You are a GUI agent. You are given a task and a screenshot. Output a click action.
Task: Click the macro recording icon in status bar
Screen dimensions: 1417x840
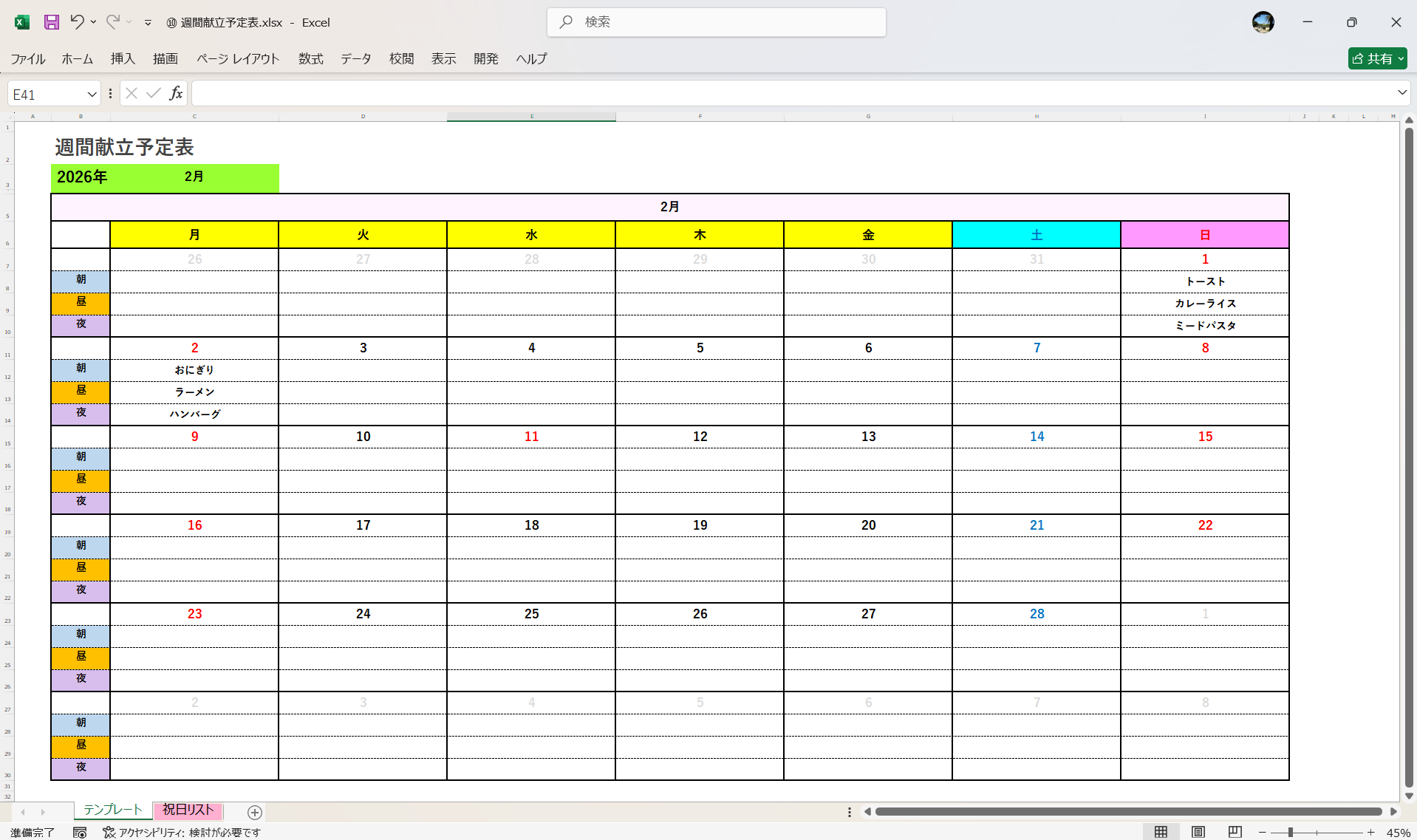tap(80, 832)
